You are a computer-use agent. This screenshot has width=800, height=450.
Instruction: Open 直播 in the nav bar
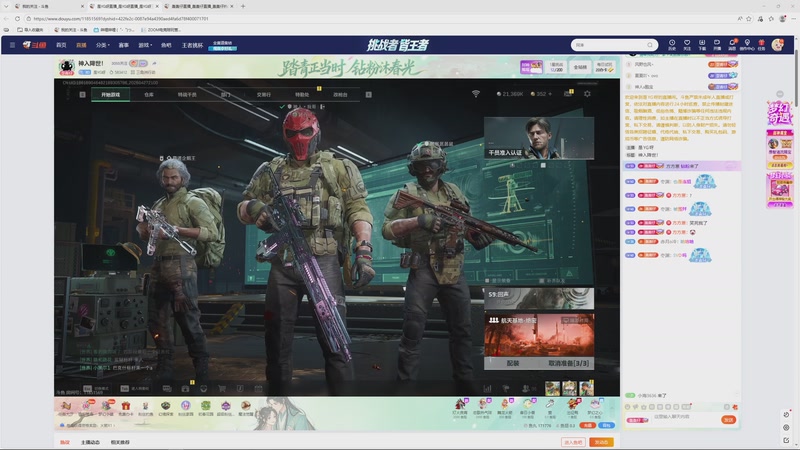click(x=81, y=45)
